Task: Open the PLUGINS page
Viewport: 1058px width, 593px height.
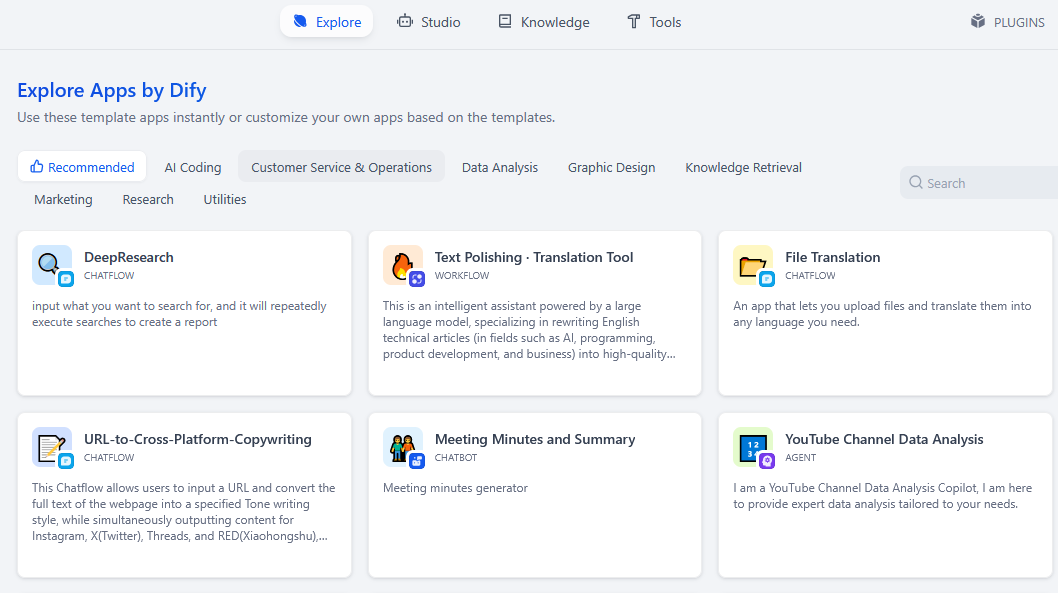Action: (1007, 22)
